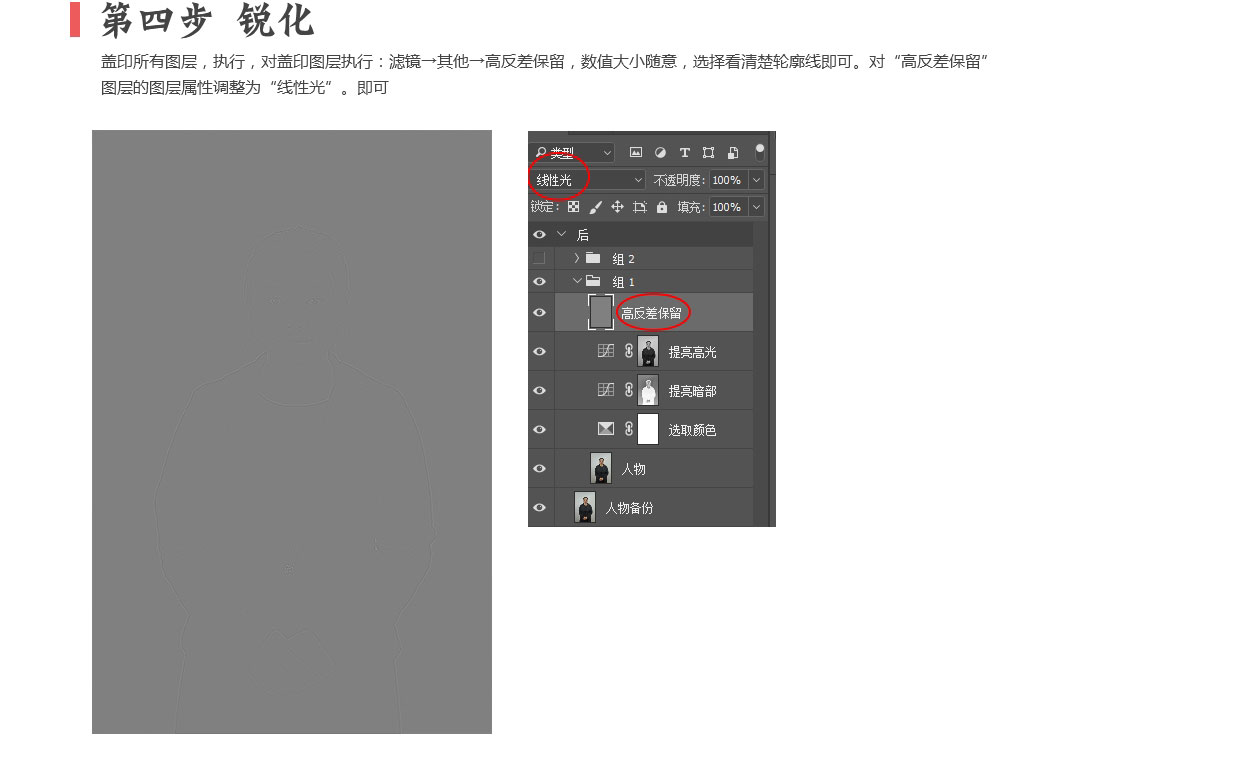
Task: Open the 线性光 blend mode dropdown
Action: 588,180
